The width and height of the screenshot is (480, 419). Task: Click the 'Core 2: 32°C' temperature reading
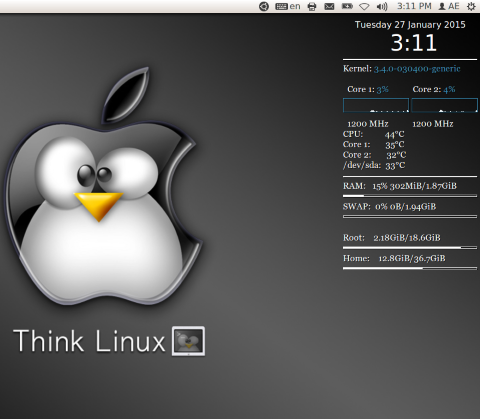click(x=375, y=155)
